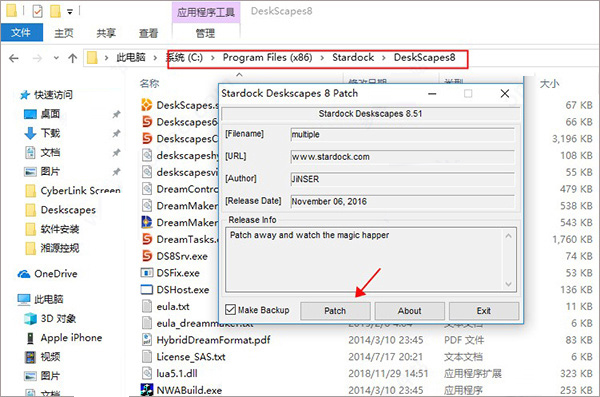The width and height of the screenshot is (600, 397).
Task: Click the 快速访问 star icon
Action: click(x=25, y=95)
